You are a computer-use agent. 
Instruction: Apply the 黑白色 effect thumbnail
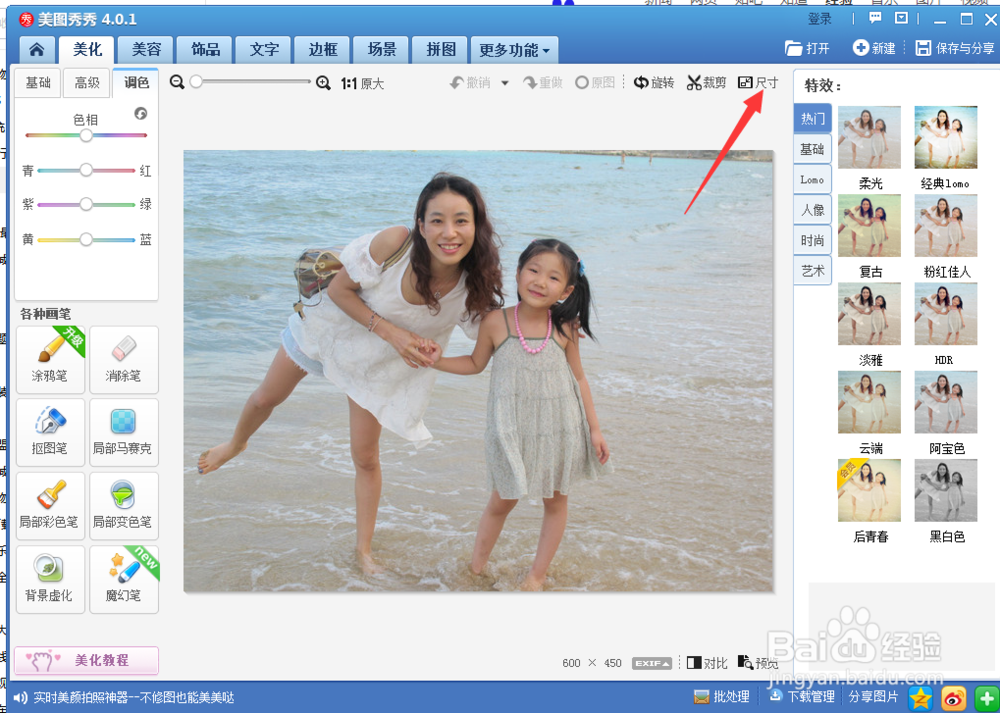point(946,490)
